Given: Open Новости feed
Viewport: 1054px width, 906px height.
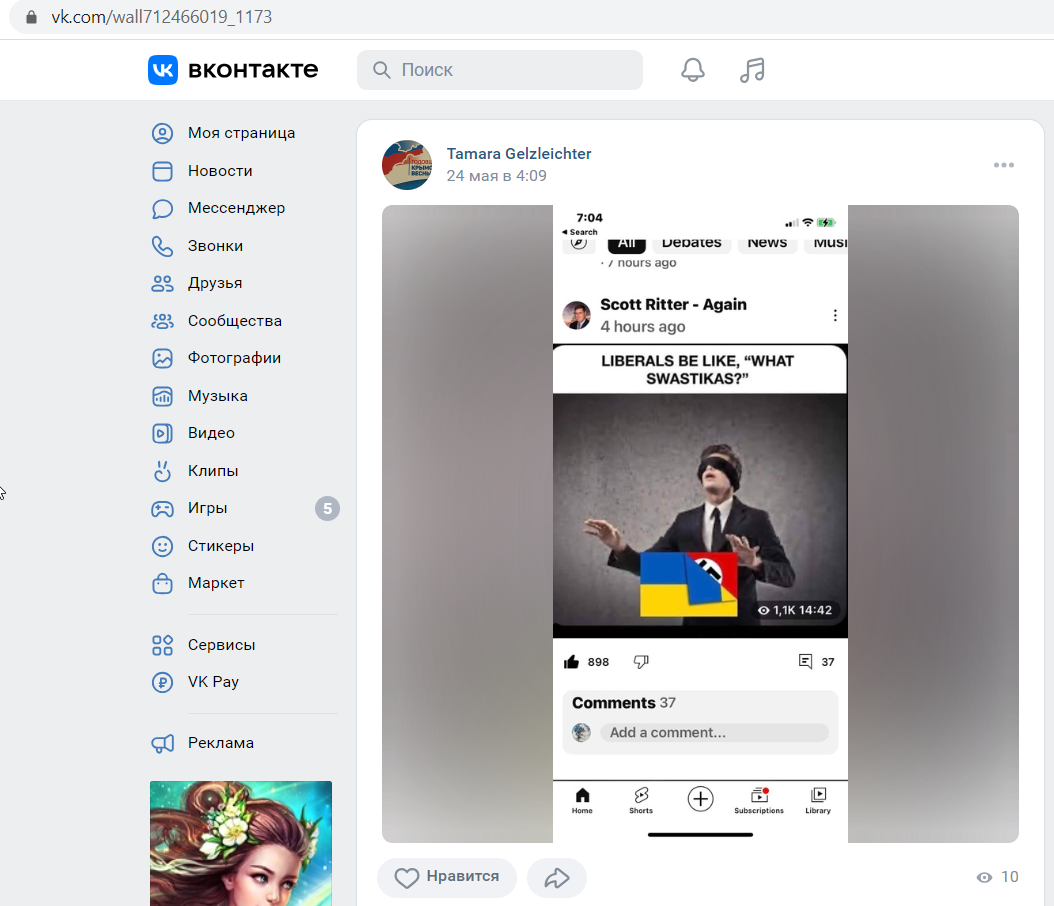Looking at the screenshot, I should [x=220, y=171].
